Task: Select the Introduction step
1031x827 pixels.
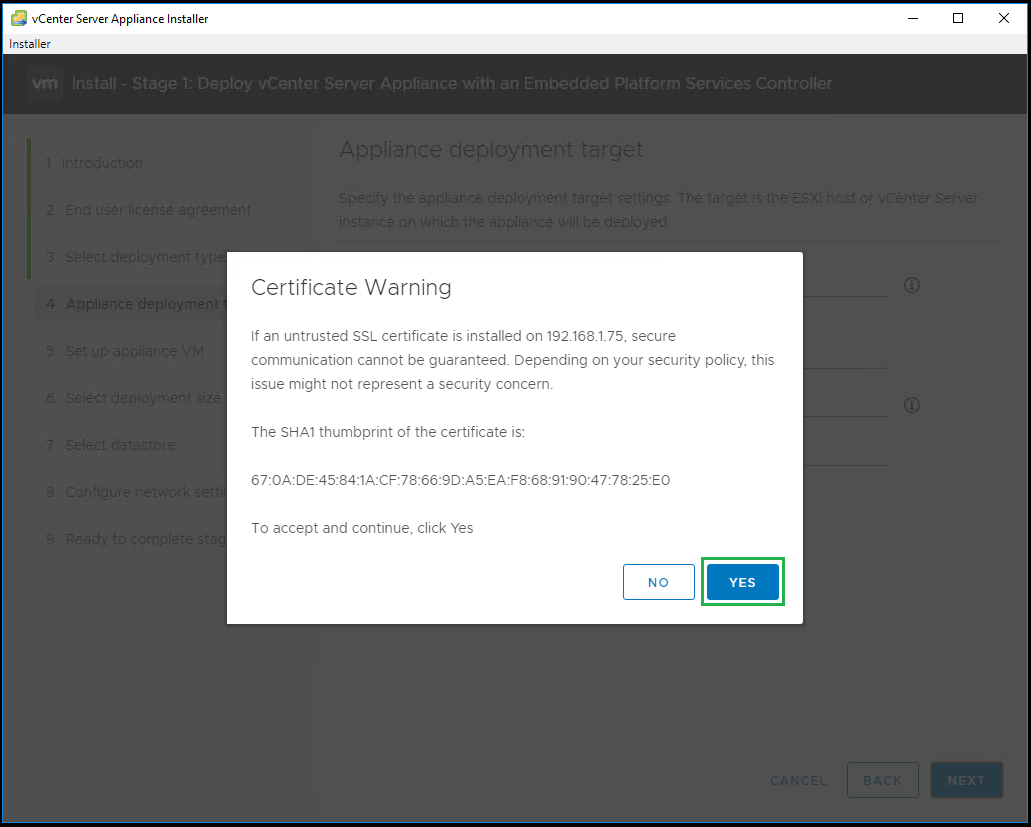Action: (x=102, y=163)
